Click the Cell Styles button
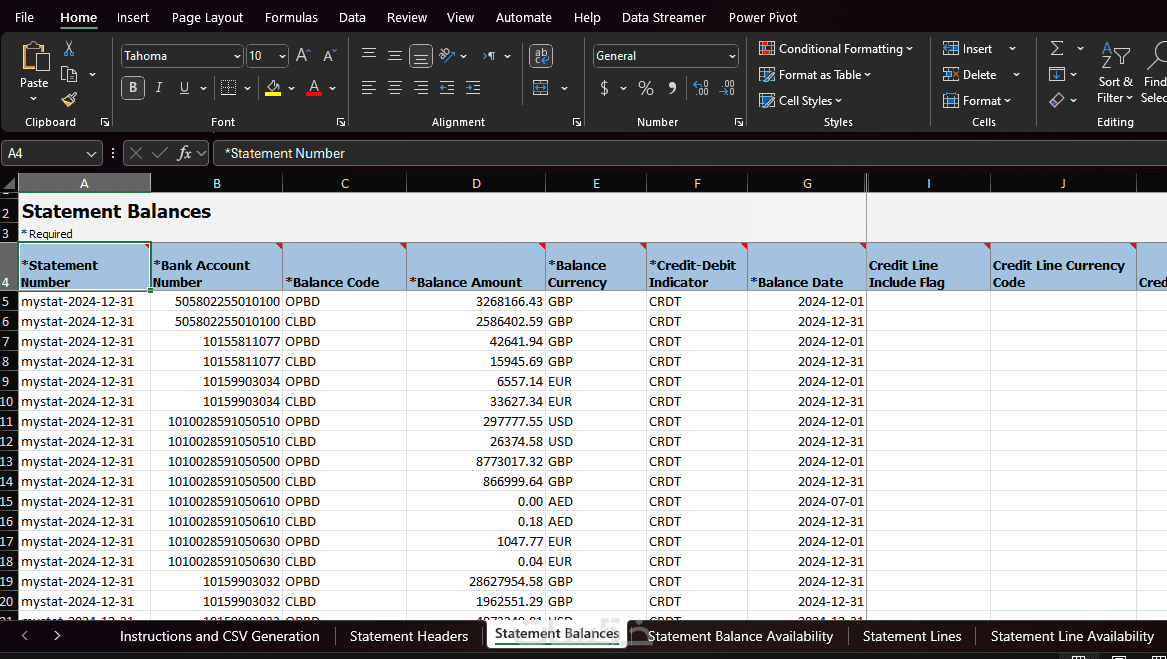This screenshot has width=1167, height=659. (801, 100)
